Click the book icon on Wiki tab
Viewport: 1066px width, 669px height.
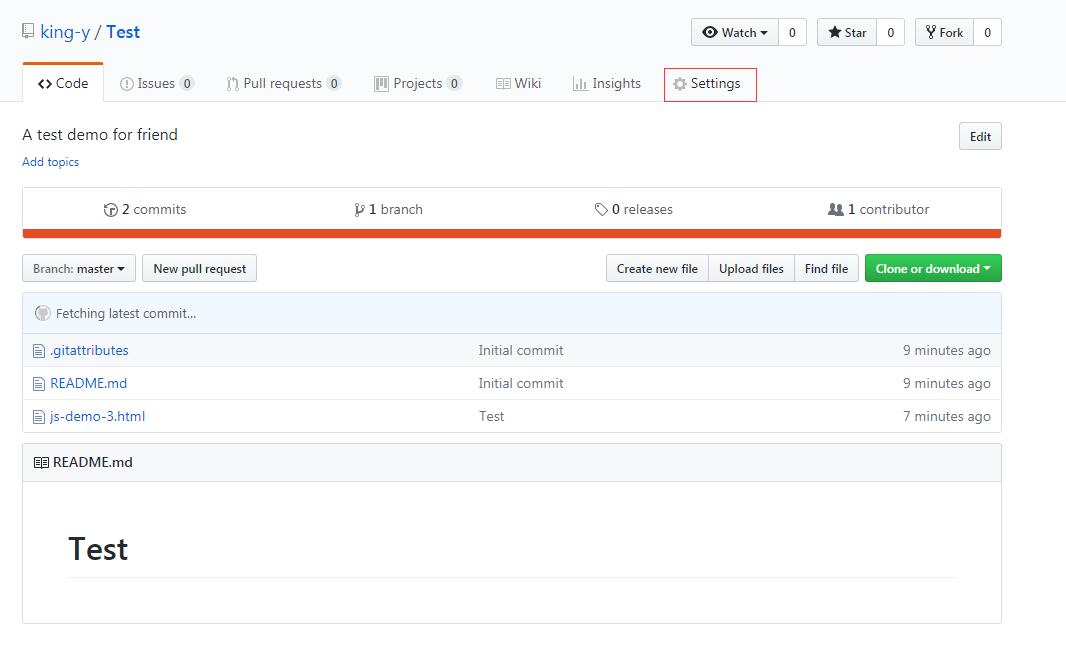coord(503,84)
